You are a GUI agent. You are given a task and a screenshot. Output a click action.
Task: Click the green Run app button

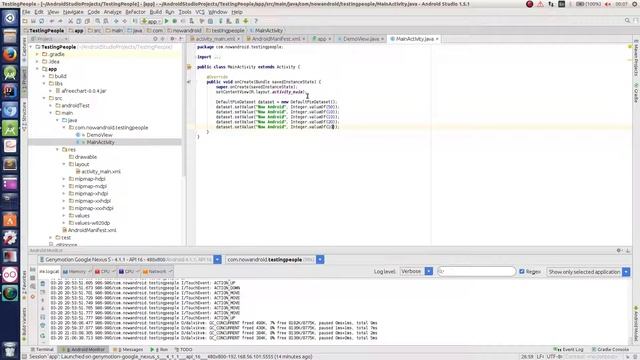(167, 21)
